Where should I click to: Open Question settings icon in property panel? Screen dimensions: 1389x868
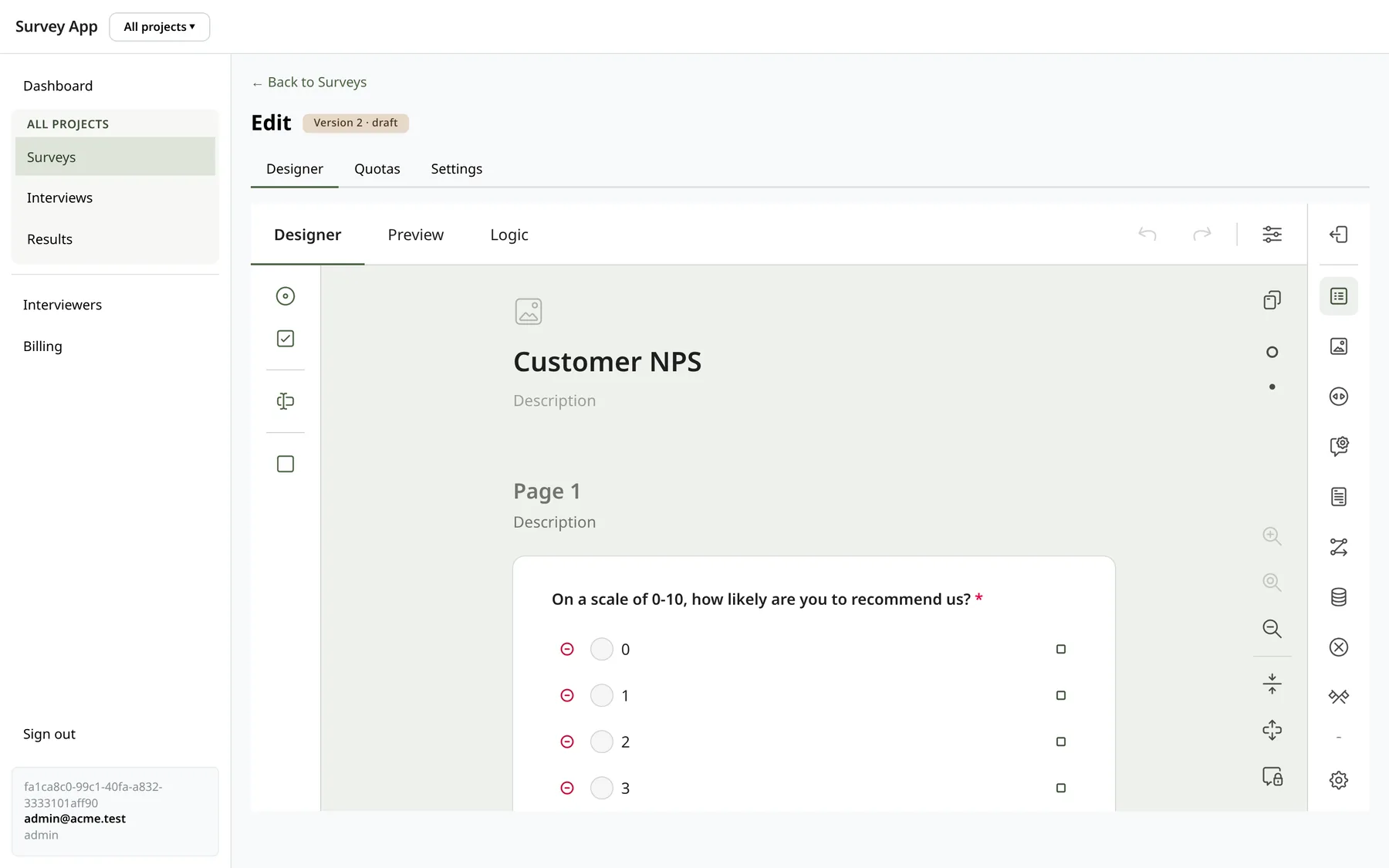click(1339, 446)
